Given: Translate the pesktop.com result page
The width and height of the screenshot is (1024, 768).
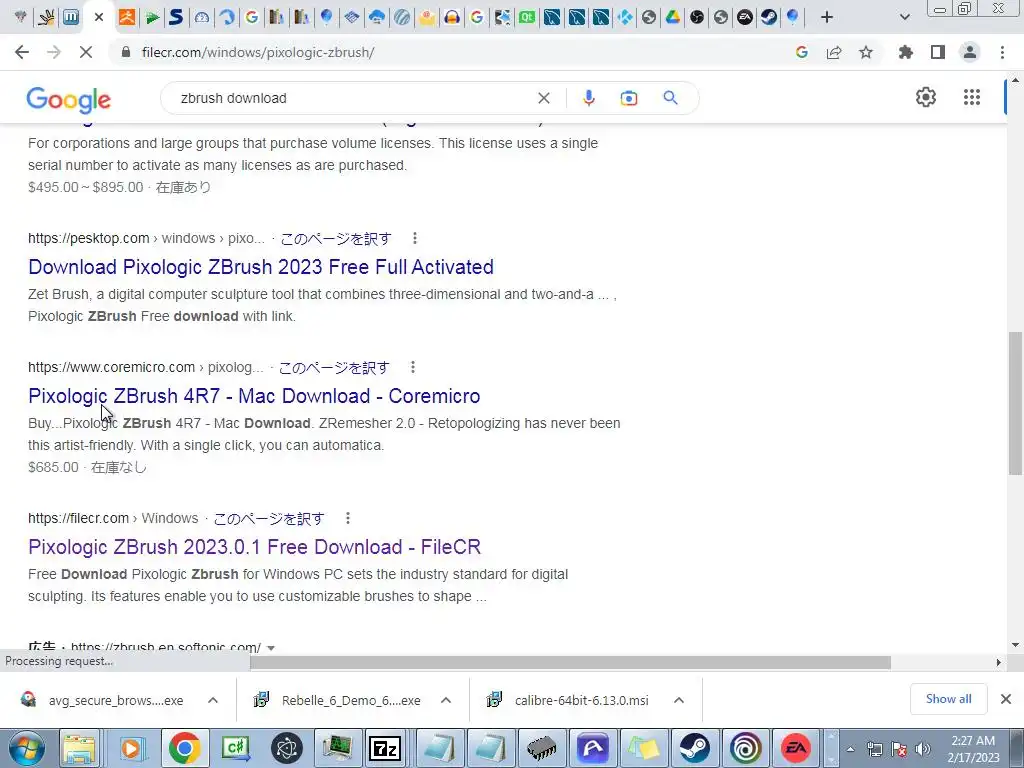Looking at the screenshot, I should 336,238.
